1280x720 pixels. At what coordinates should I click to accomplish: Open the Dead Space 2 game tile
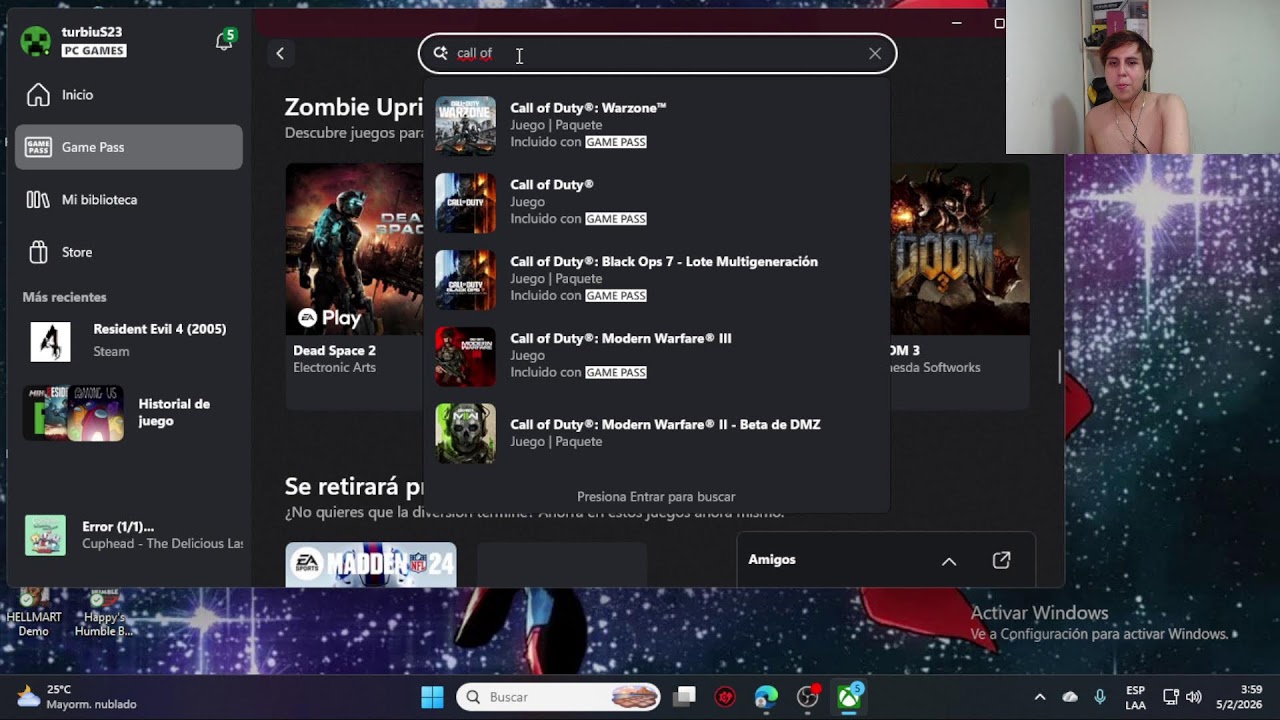click(x=355, y=285)
